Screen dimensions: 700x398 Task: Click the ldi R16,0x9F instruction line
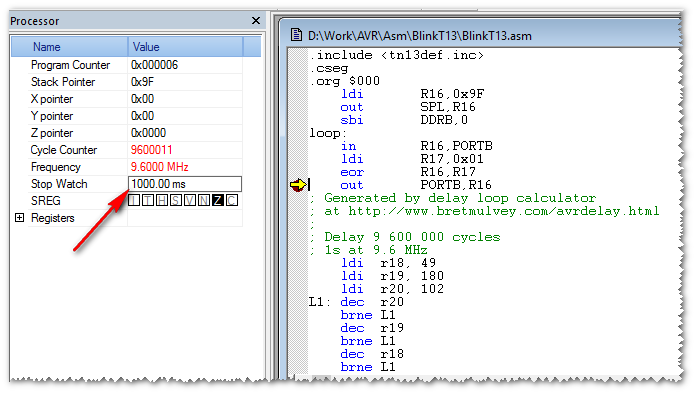pyautogui.click(x=412, y=94)
